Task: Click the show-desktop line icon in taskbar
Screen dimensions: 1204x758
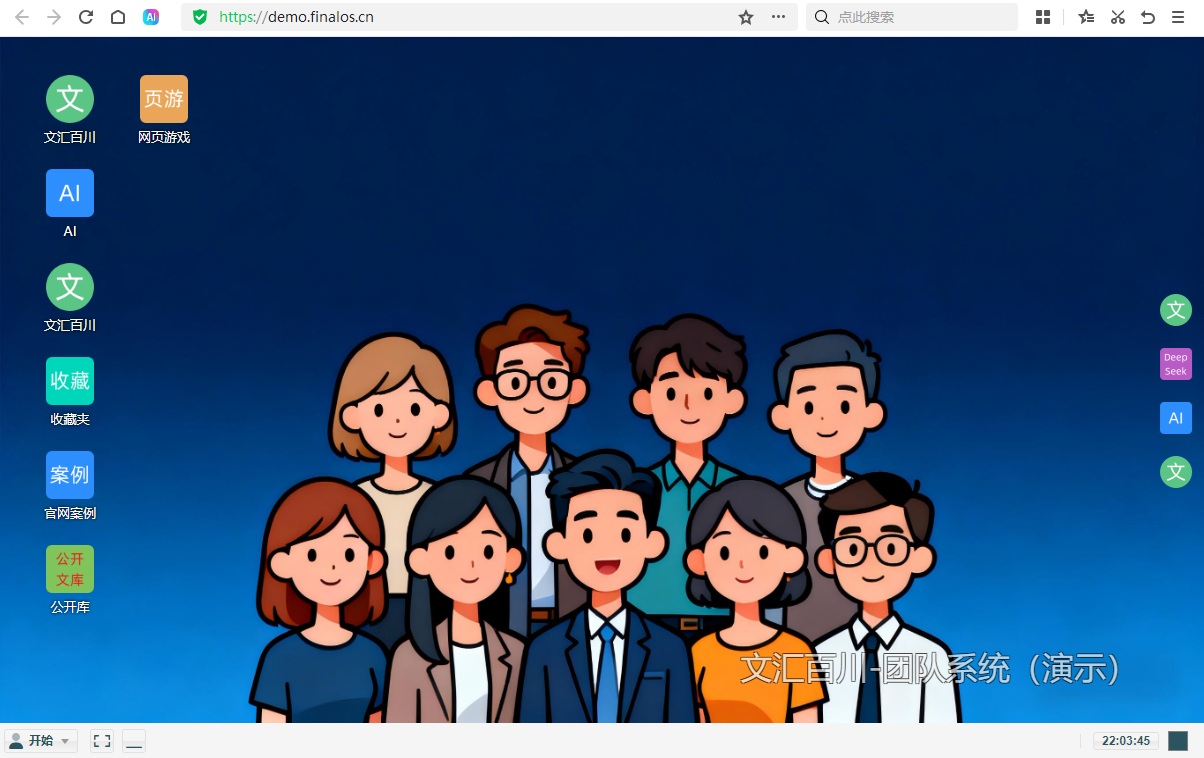Action: point(134,741)
